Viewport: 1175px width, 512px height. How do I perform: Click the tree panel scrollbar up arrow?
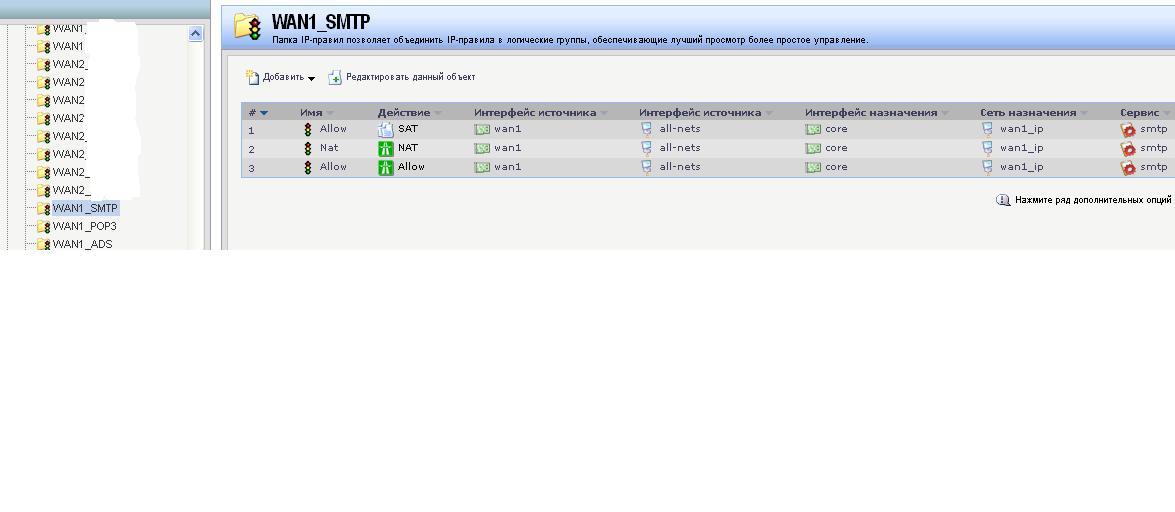click(195, 33)
